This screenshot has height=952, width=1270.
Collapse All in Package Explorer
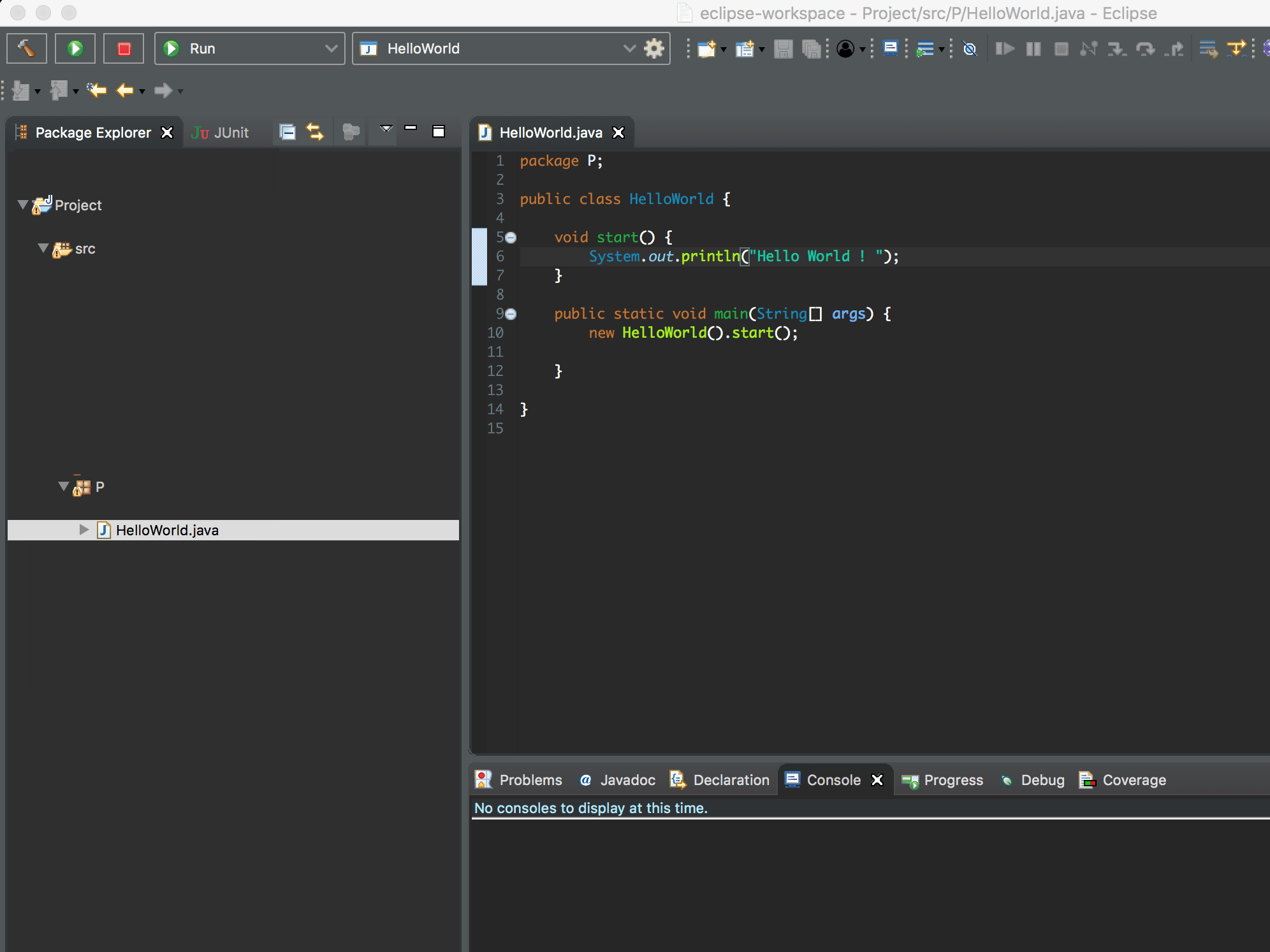pyautogui.click(x=288, y=132)
